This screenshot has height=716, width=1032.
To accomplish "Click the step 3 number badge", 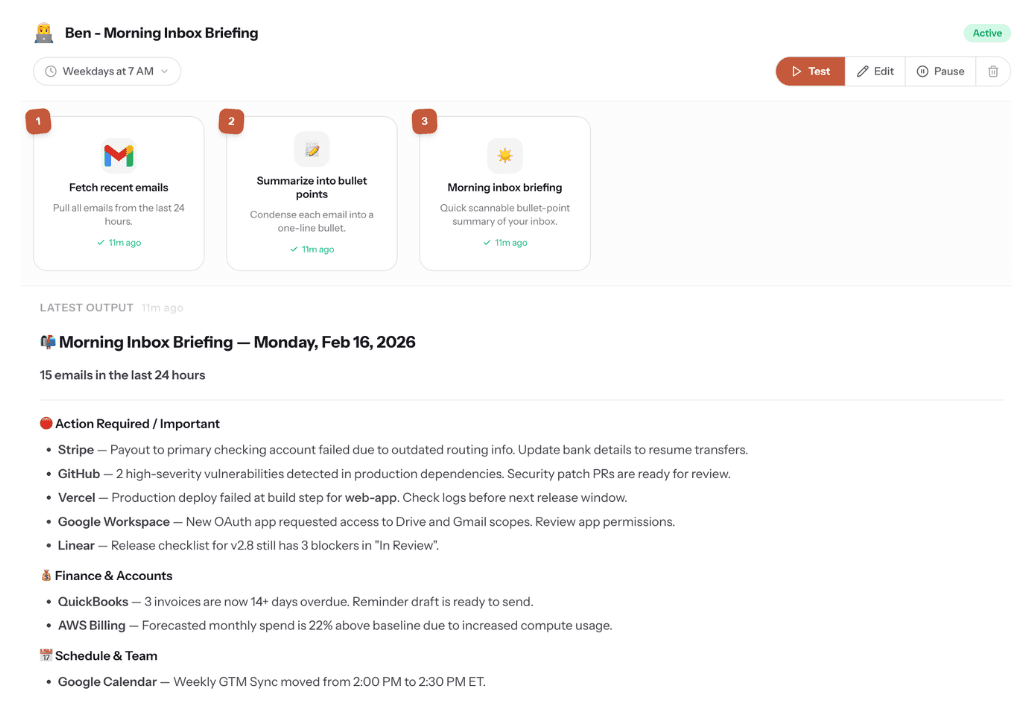I will point(424,122).
